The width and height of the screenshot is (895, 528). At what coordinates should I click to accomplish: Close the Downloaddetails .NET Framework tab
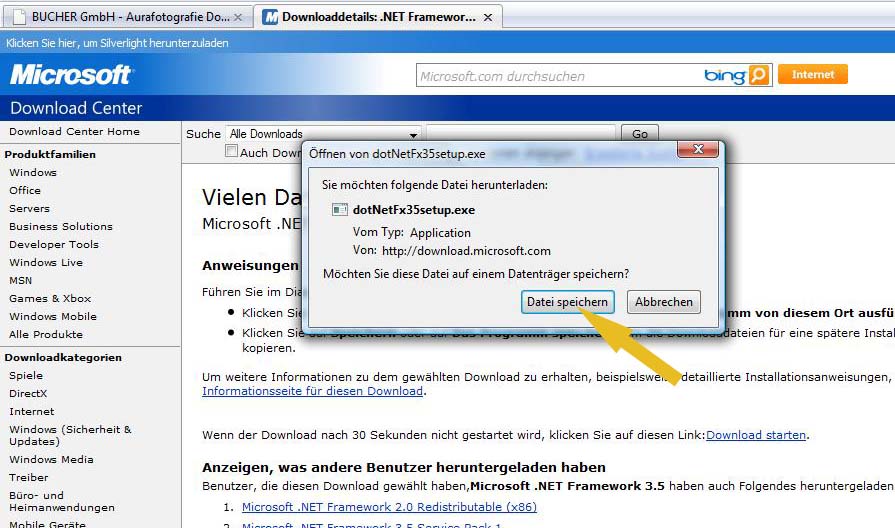(x=488, y=17)
